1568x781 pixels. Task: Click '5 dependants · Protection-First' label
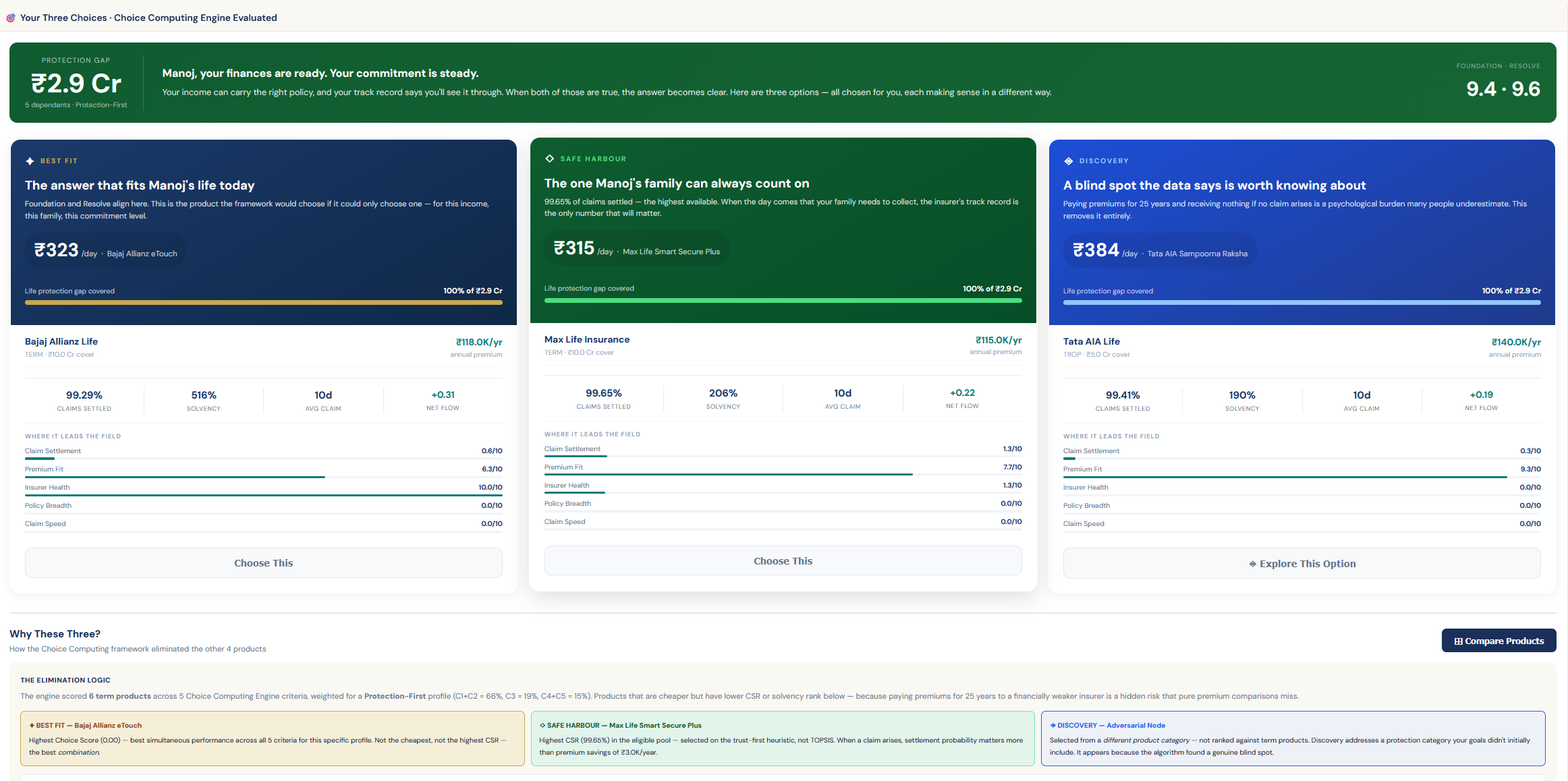pos(76,105)
